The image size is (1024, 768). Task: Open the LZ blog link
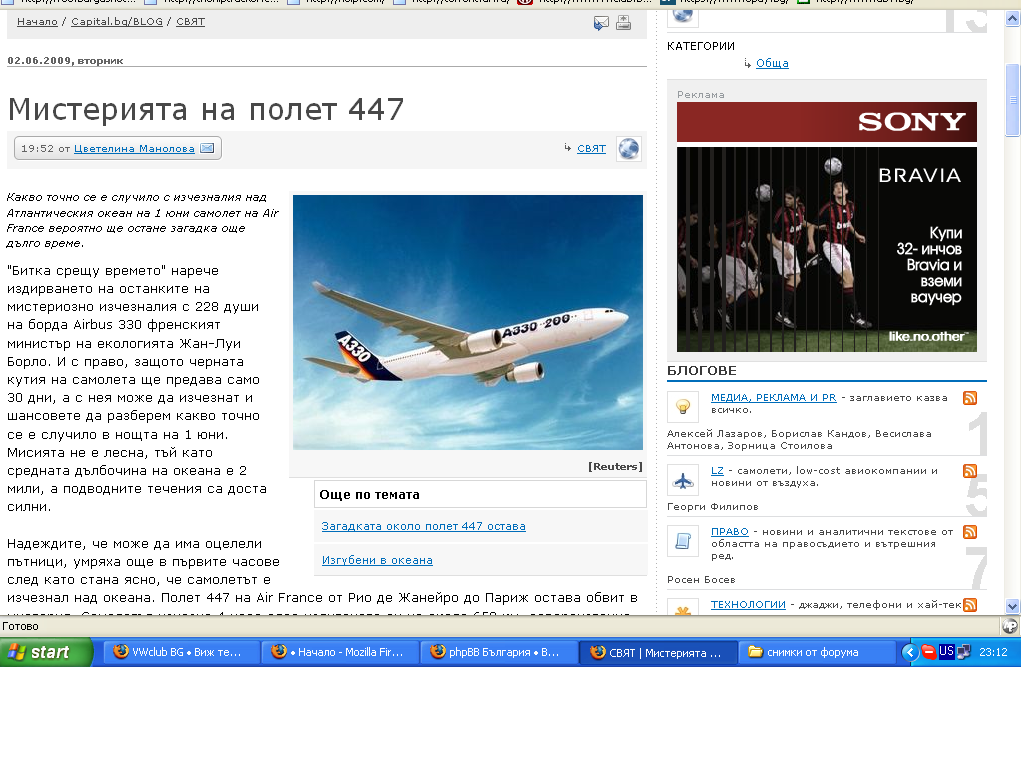717,470
